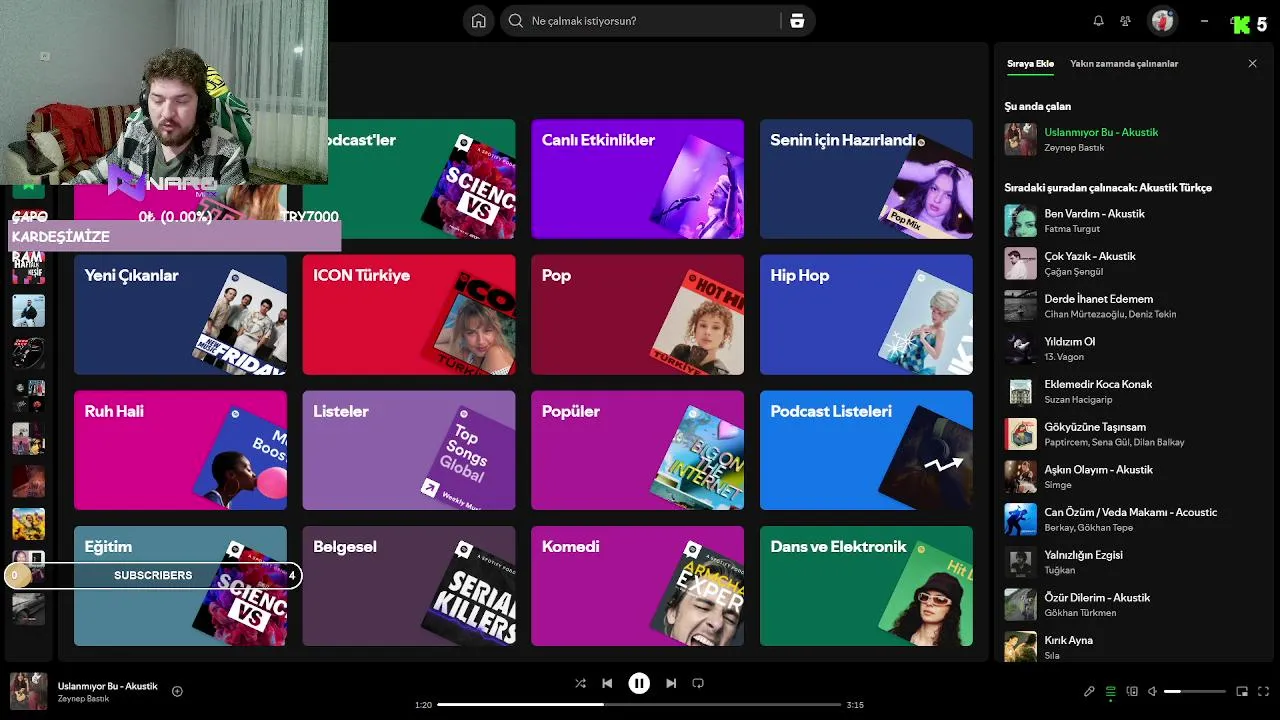Image resolution: width=1280 pixels, height=720 pixels.
Task: Open the Canlı Etkinlikler category
Action: click(x=637, y=179)
